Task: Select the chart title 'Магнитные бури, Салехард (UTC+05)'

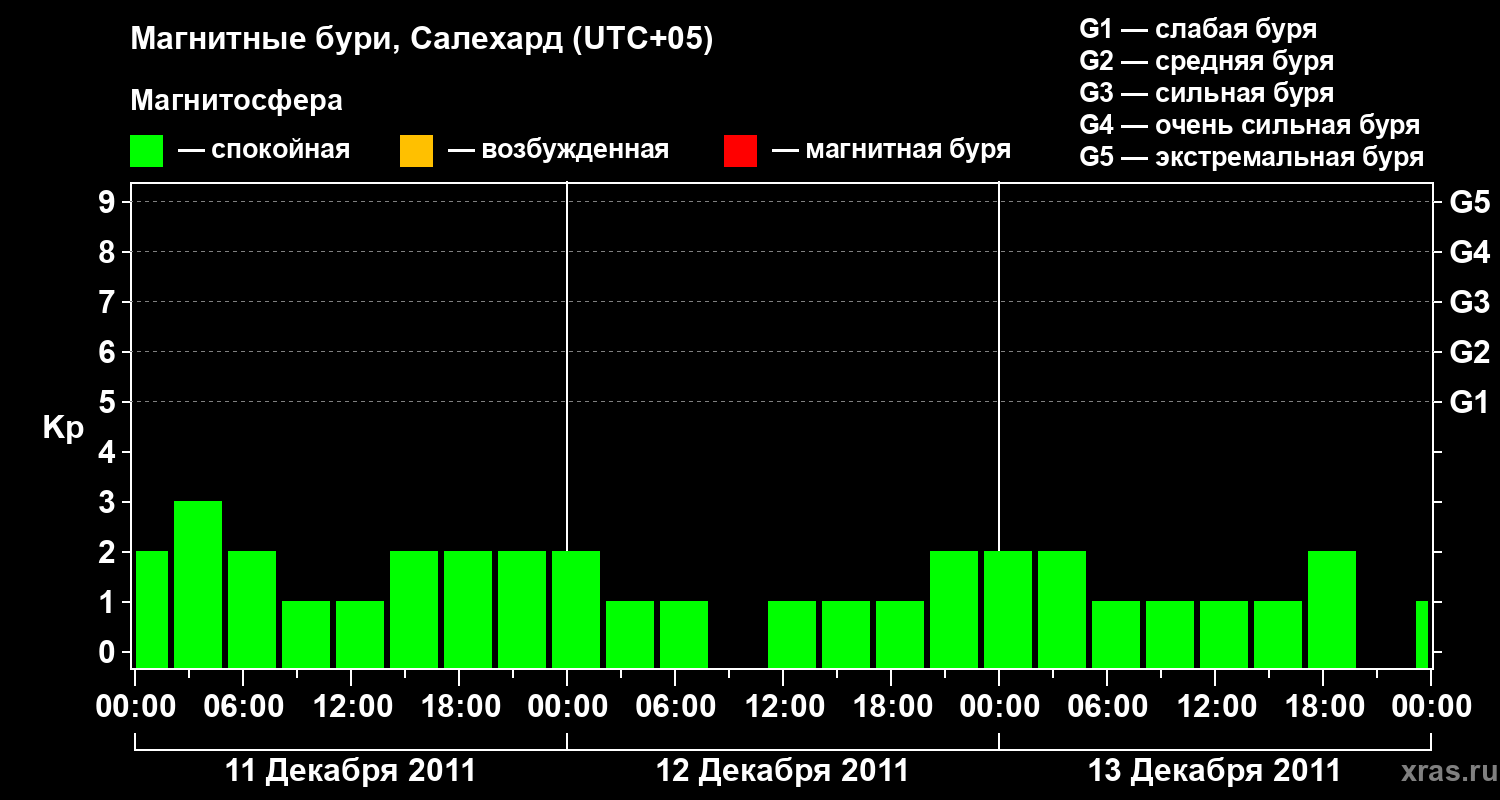Action: (x=422, y=40)
